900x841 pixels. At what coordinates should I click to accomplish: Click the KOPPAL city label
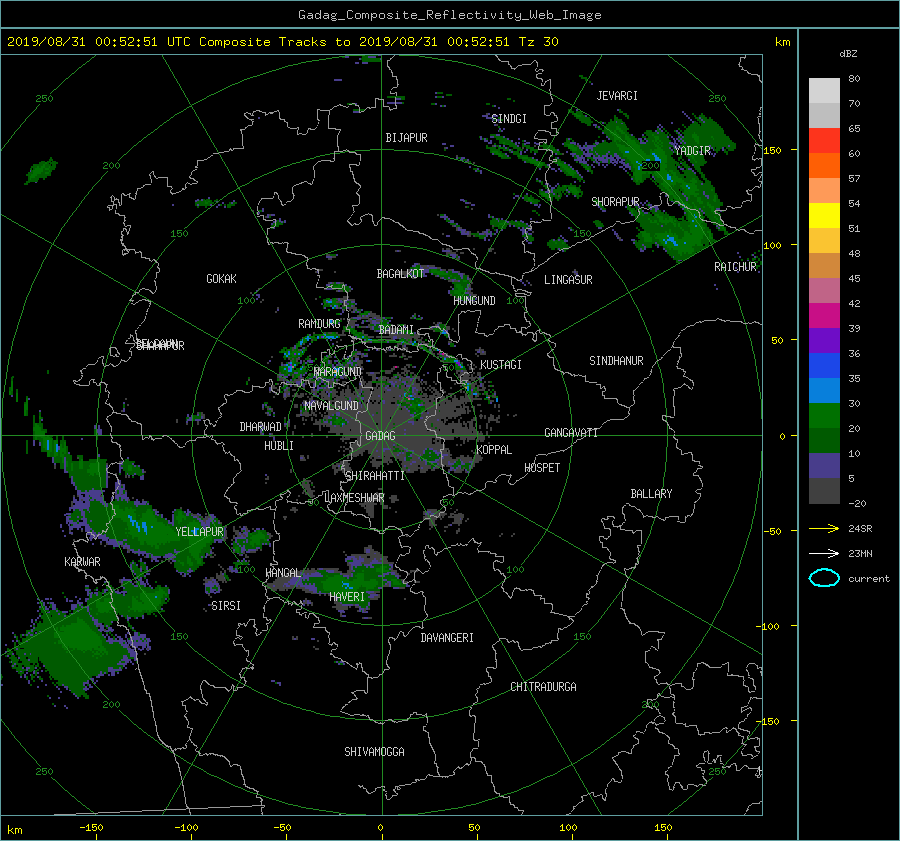494,450
